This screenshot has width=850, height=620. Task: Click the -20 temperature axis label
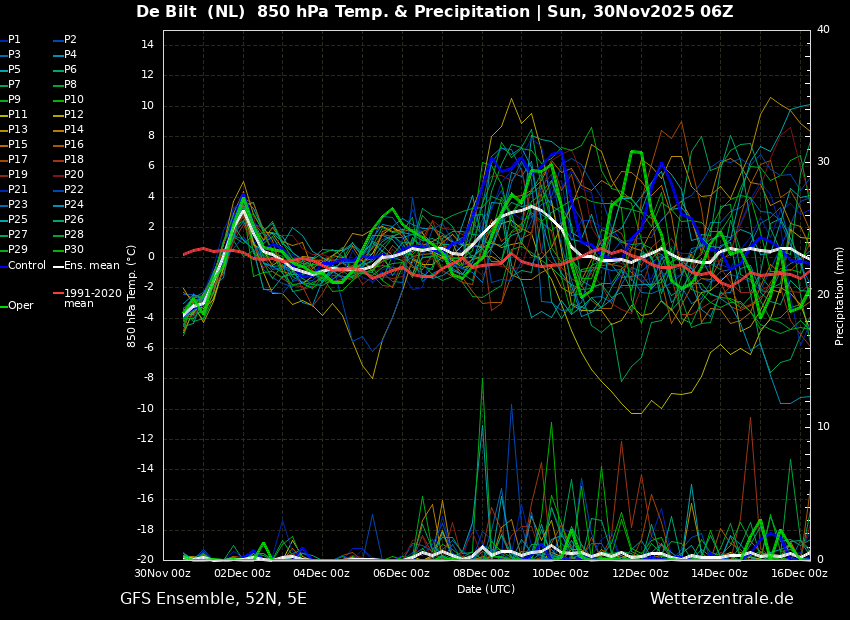[145, 559]
